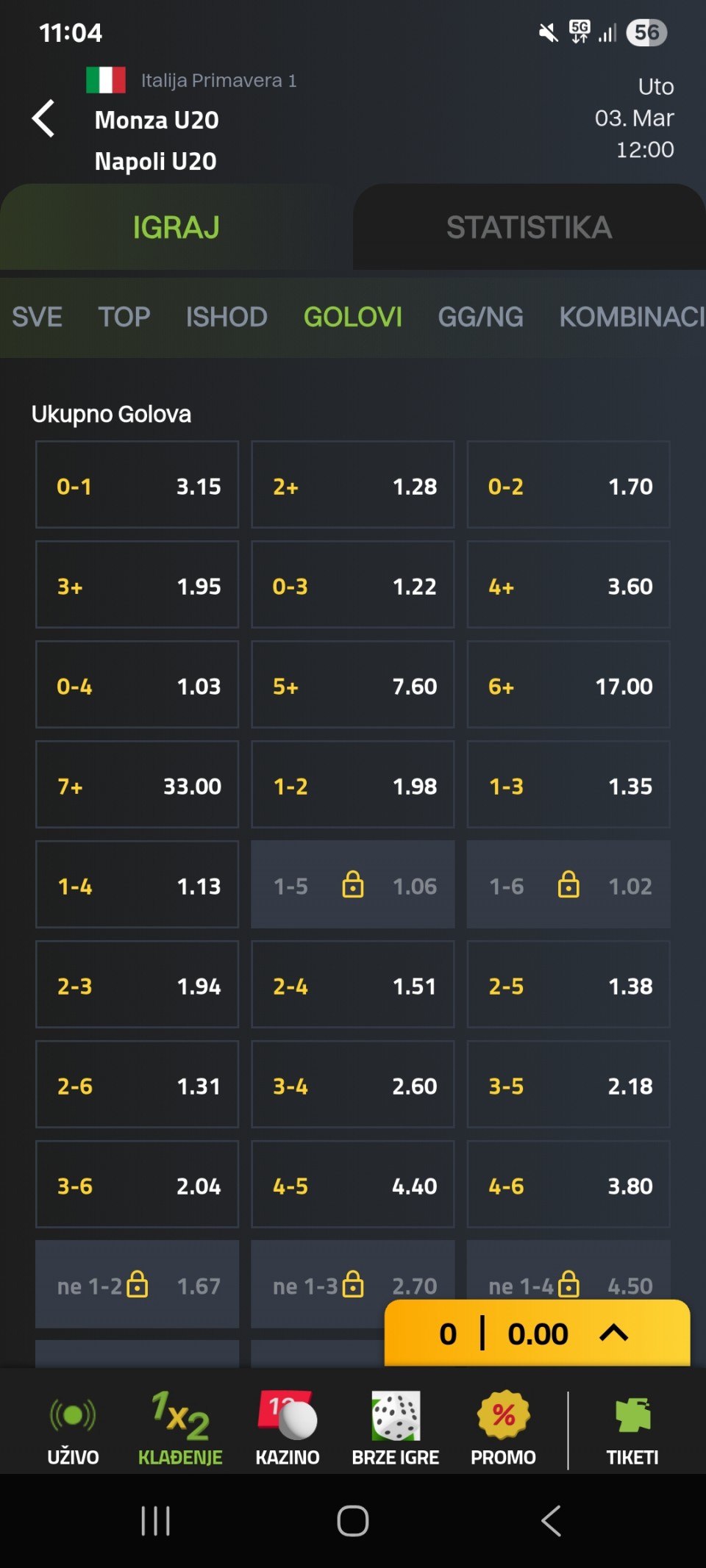
Task: Toggle the 2-4 goals odds 1.51
Action: pyautogui.click(x=353, y=985)
